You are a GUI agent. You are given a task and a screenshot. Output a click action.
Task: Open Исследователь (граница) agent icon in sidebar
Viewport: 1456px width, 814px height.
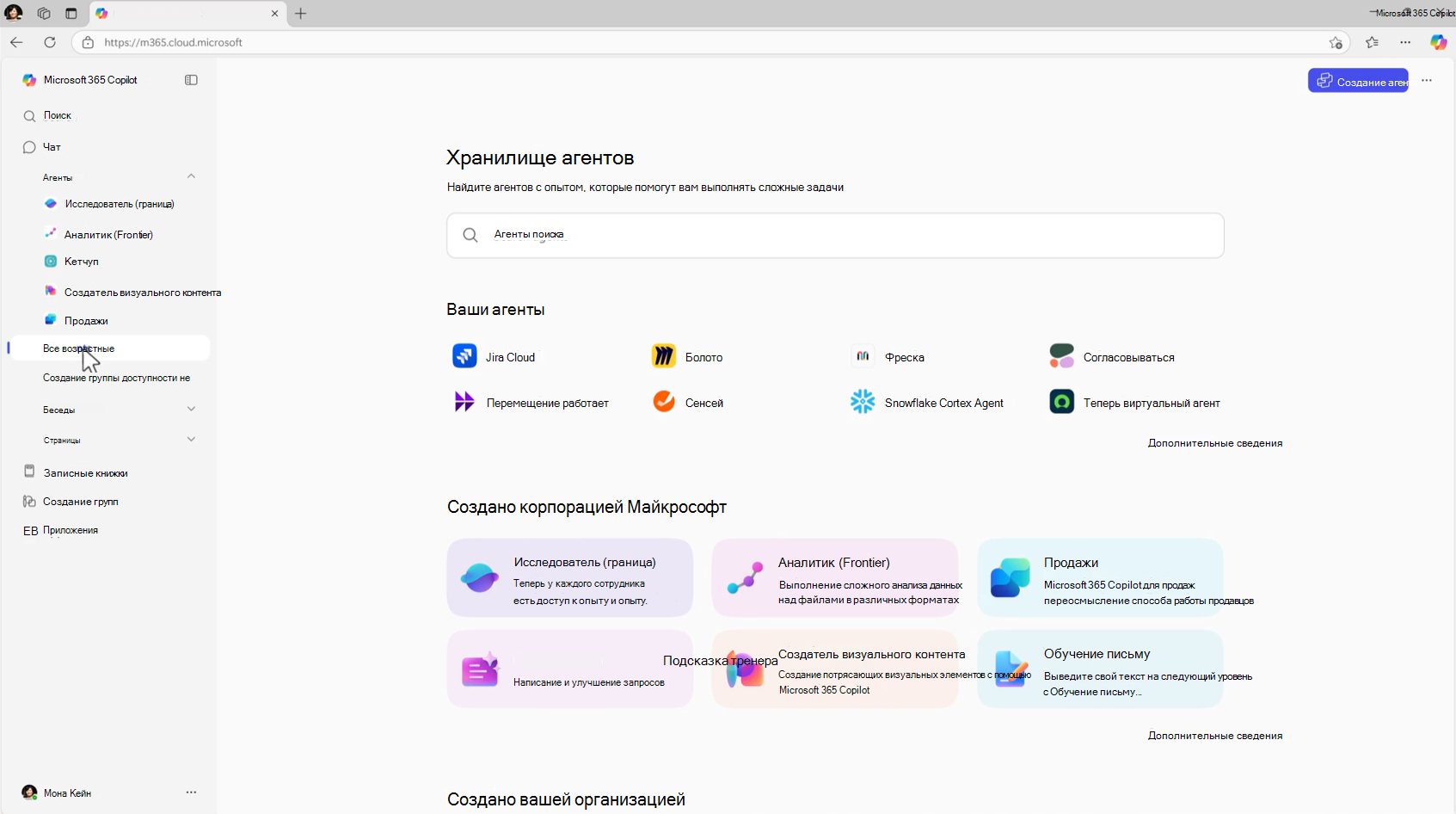pos(51,204)
